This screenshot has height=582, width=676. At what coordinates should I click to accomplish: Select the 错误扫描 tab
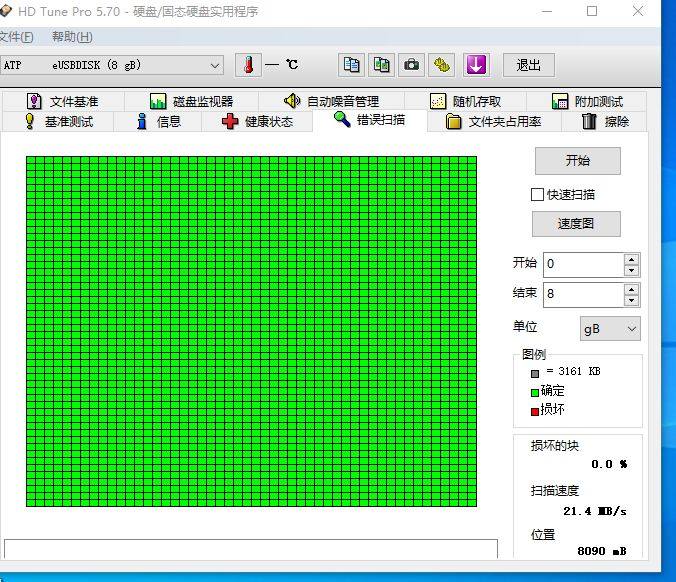(369, 120)
